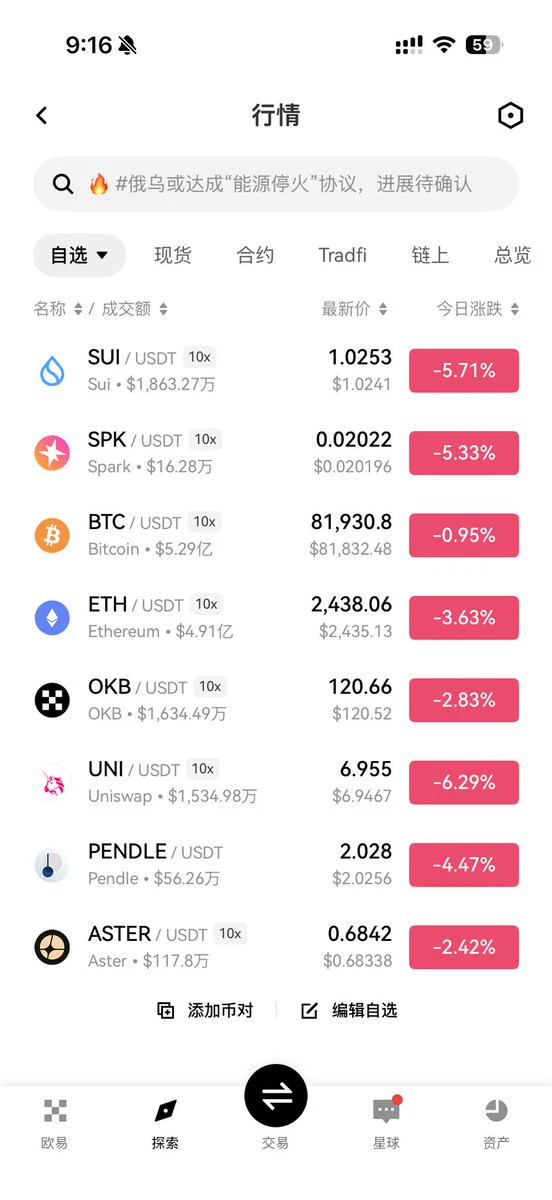Tap the search magnifier icon
The image size is (552, 1200).
pos(63,184)
